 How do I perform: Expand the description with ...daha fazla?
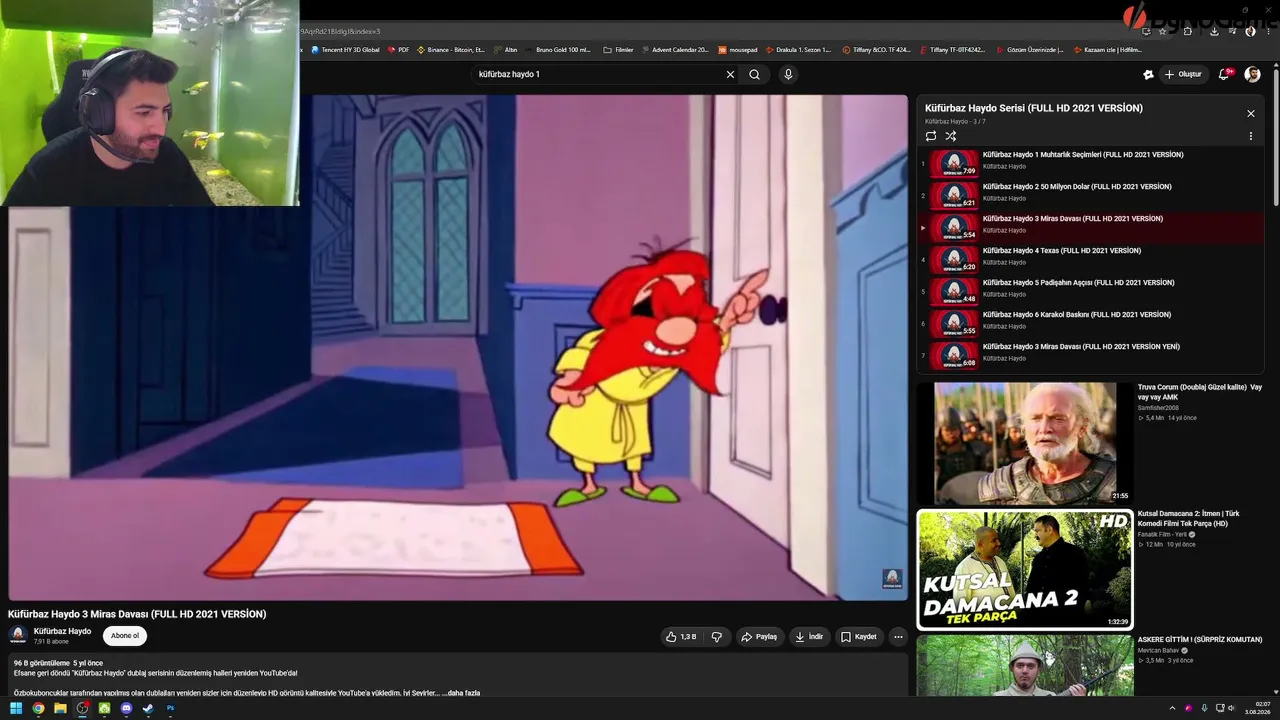461,693
